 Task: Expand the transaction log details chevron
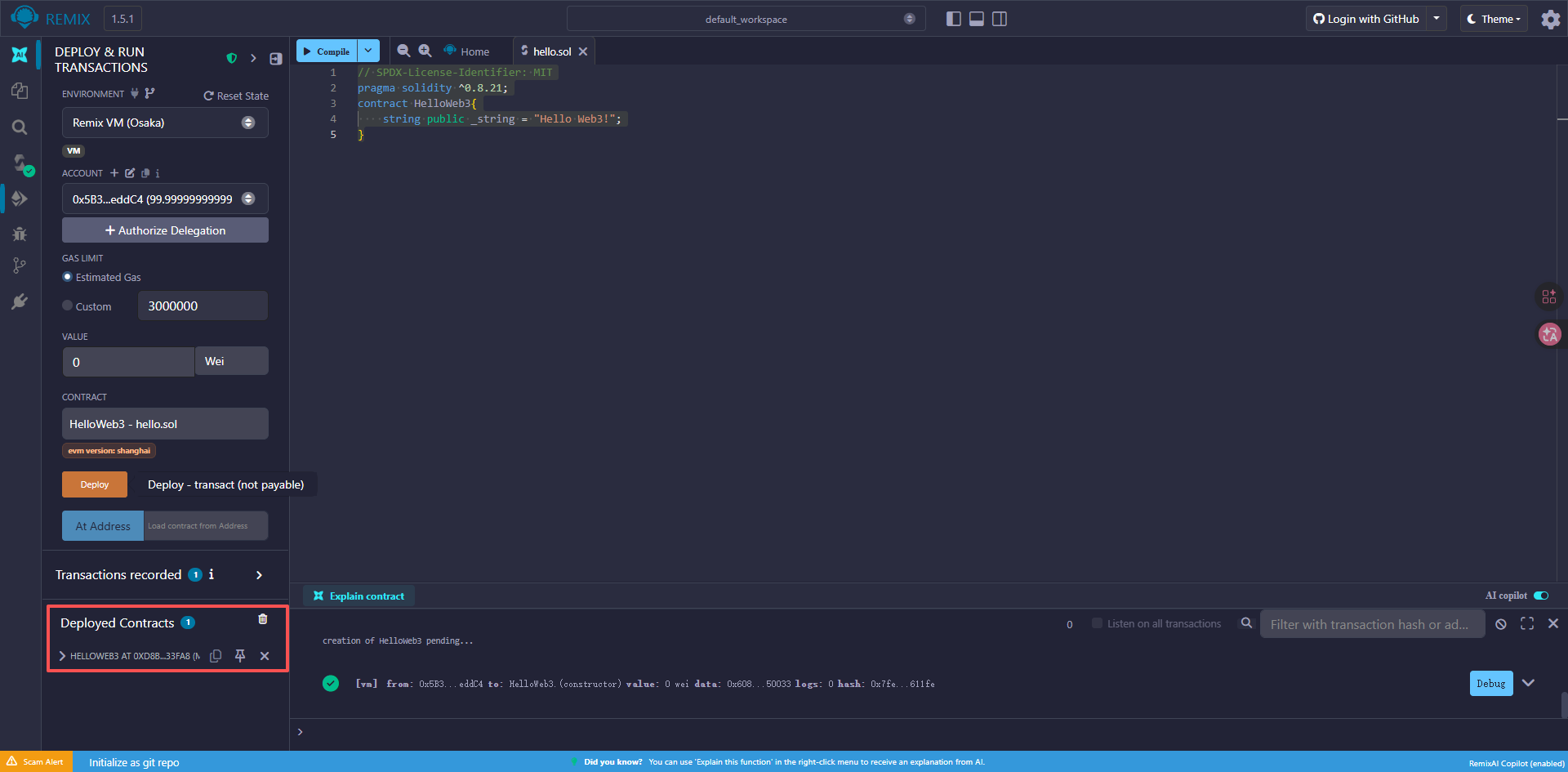(x=1529, y=683)
